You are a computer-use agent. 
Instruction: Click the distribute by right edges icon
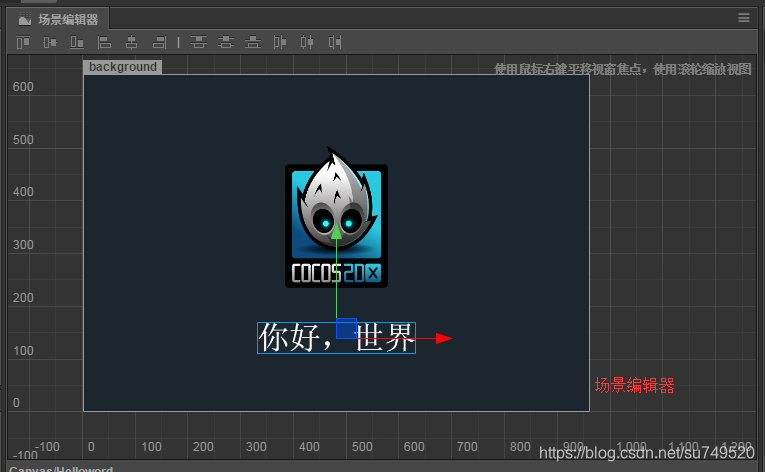pos(335,42)
